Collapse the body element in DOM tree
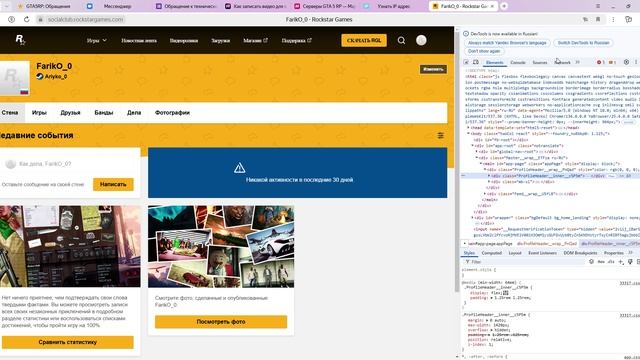640x360 pixels. 468,133
